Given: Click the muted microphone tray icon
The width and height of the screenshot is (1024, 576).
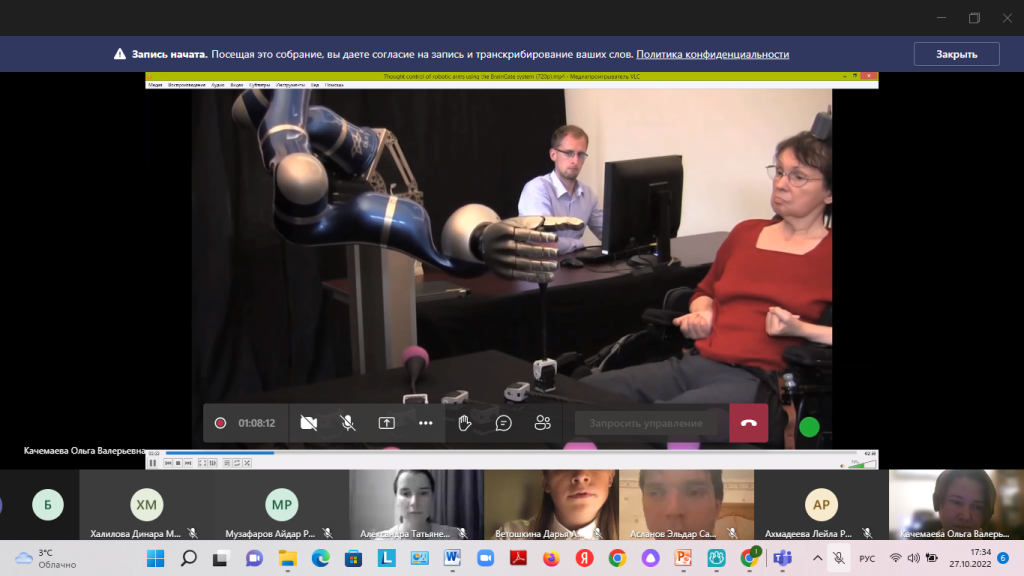Looking at the screenshot, I should click(x=839, y=558).
